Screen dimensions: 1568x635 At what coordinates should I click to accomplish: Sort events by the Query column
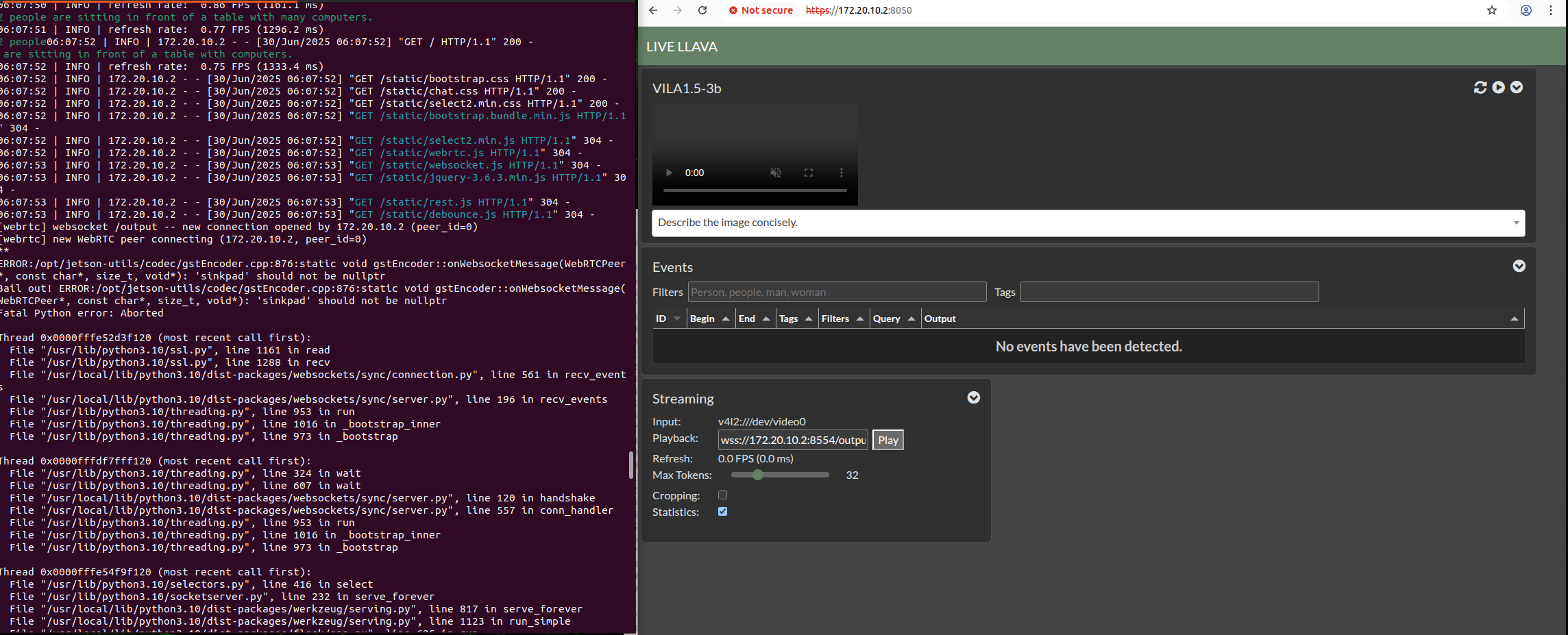point(895,319)
